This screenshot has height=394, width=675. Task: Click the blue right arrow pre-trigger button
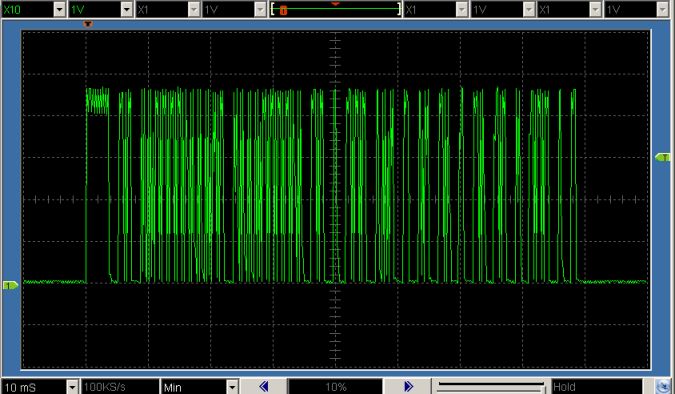point(408,387)
